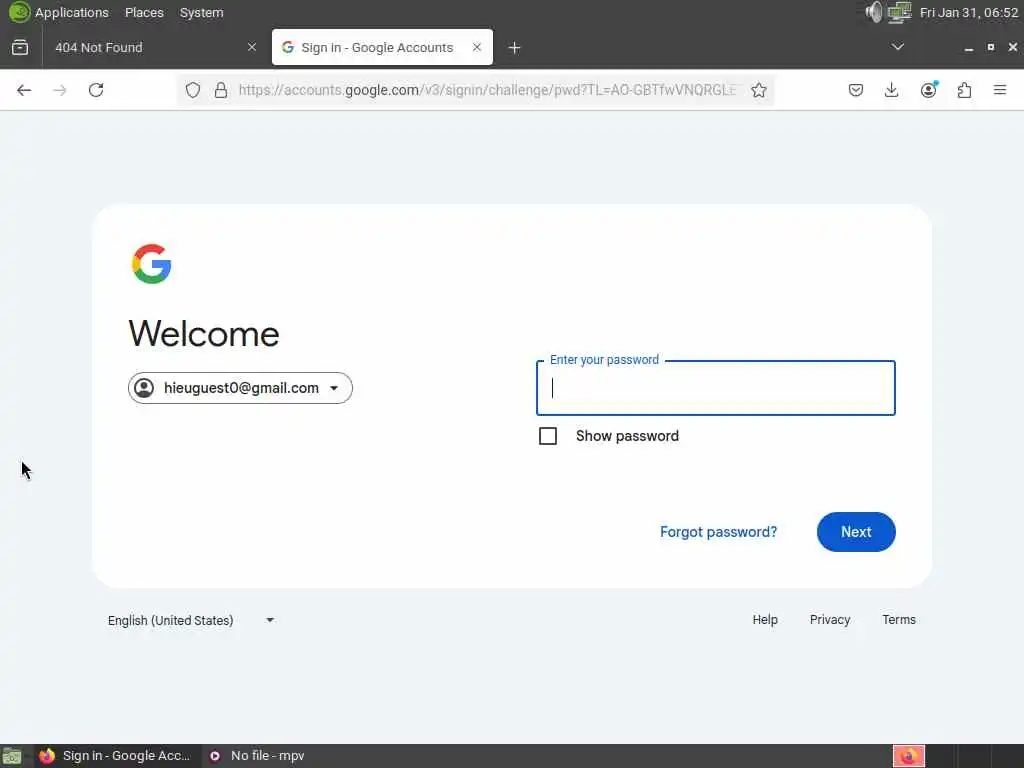Screen dimensions: 1024x768
Task: Click the Google logo on sign-in card
Action: 152,264
